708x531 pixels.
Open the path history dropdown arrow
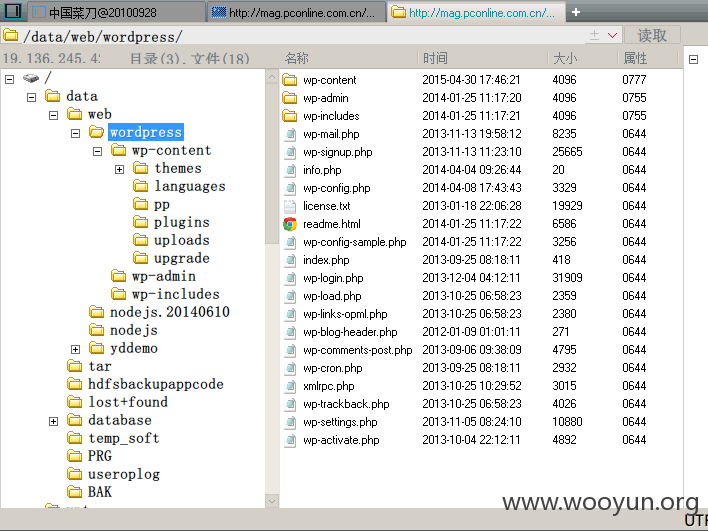612,35
